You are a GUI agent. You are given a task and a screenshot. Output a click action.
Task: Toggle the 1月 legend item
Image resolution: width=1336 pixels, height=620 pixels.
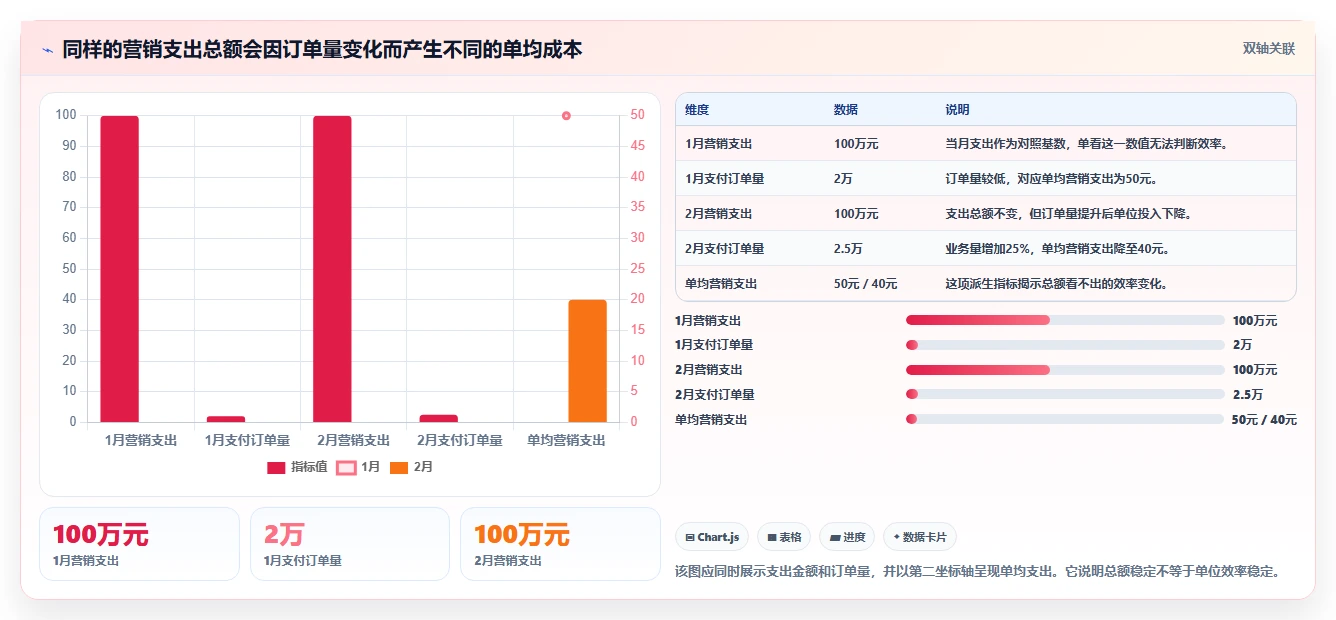coord(359,467)
